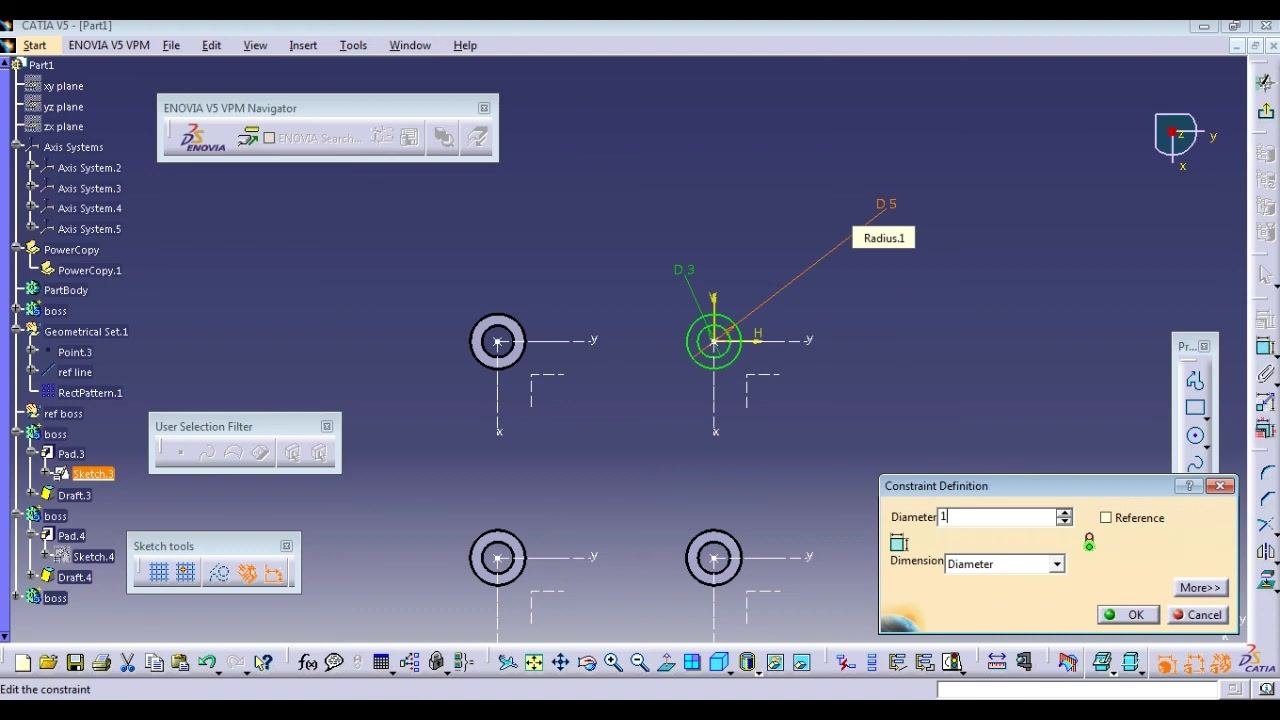Screen dimensions: 1280x720
Task: Increase the Diameter value with up spinner
Action: 1064,513
